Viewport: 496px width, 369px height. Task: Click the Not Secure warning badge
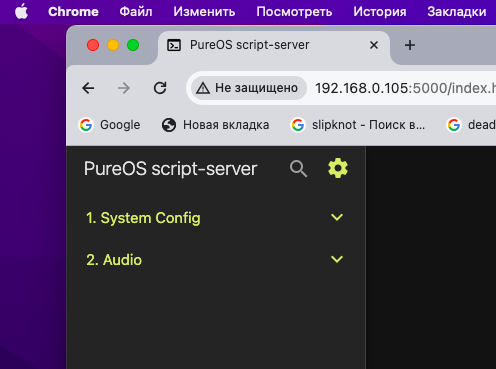(248, 88)
